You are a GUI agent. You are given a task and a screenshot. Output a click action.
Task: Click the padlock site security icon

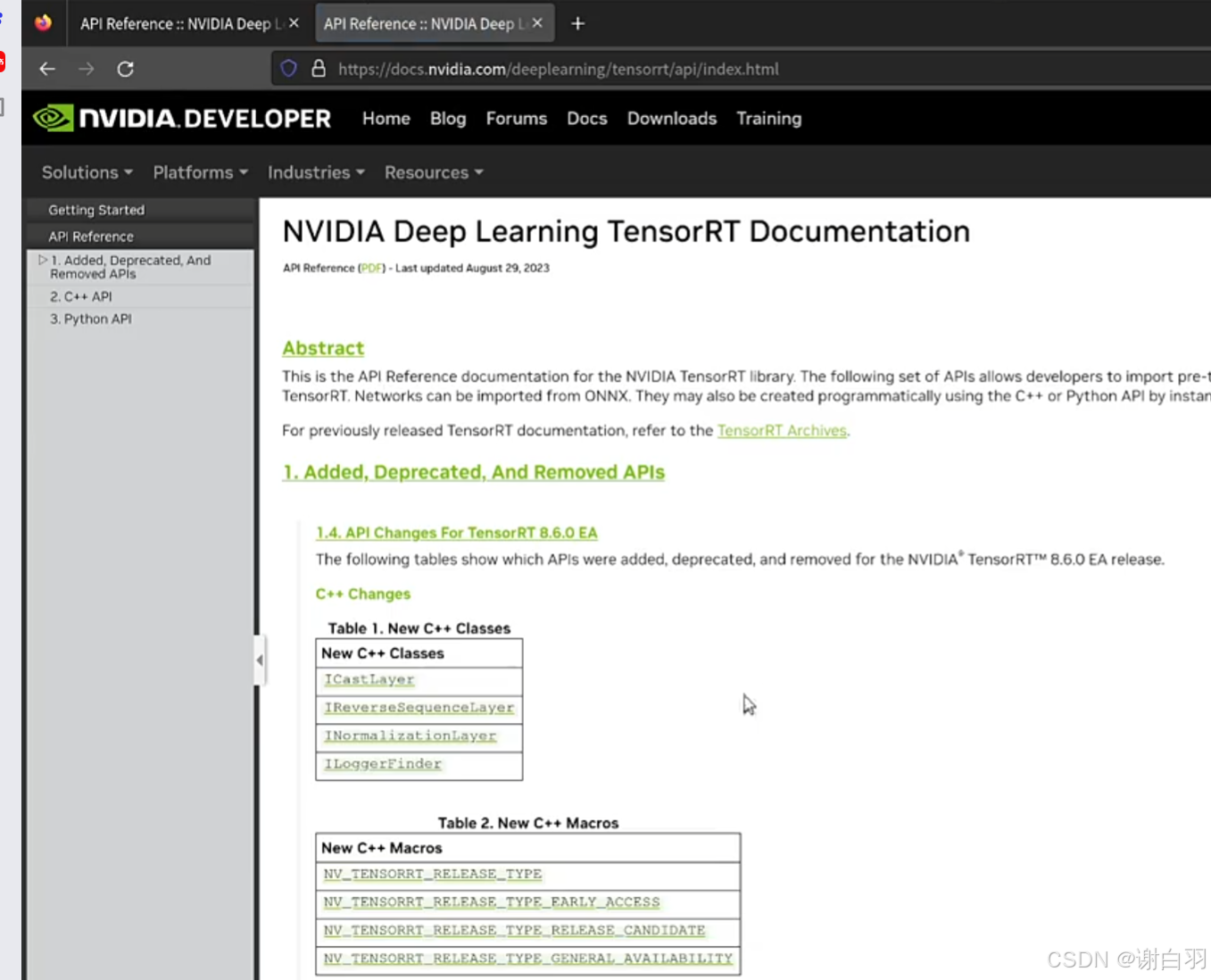click(x=318, y=69)
